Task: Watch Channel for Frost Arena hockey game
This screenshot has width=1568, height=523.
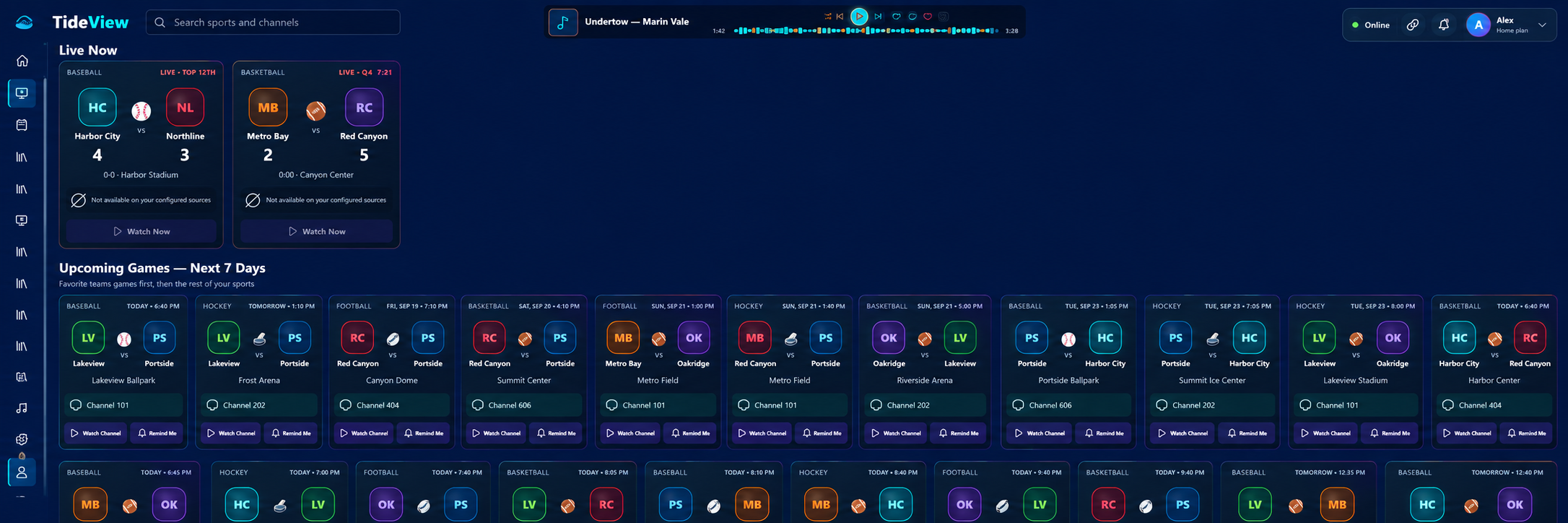Action: [231, 433]
